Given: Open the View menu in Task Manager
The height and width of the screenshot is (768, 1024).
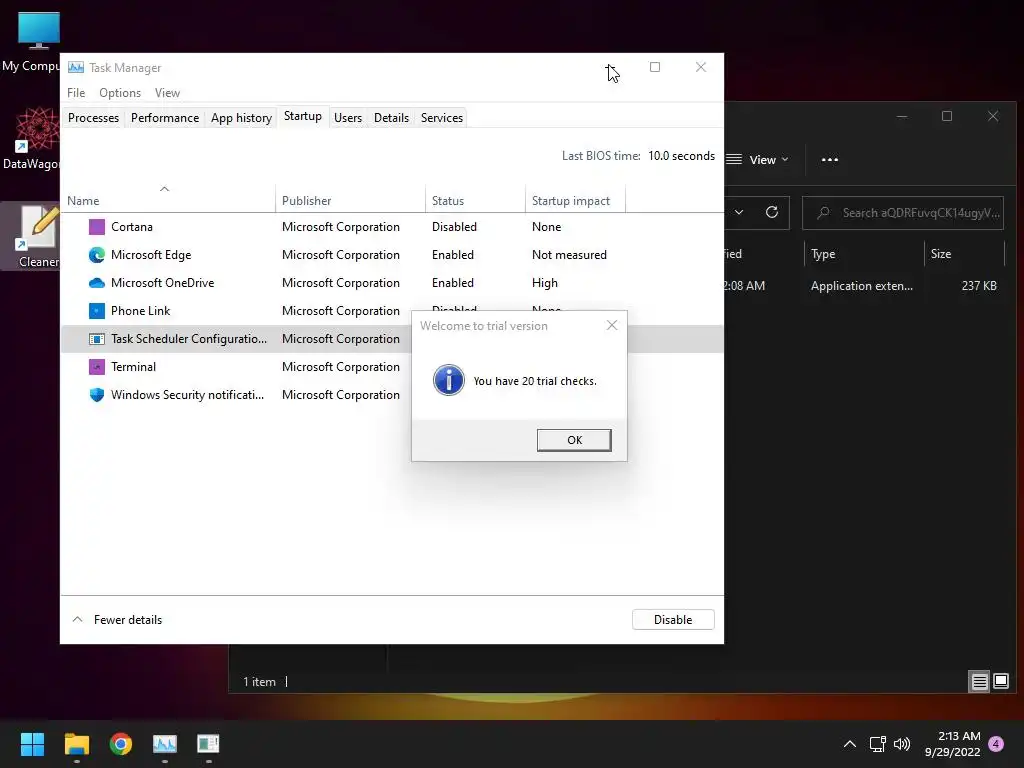Looking at the screenshot, I should click(167, 93).
